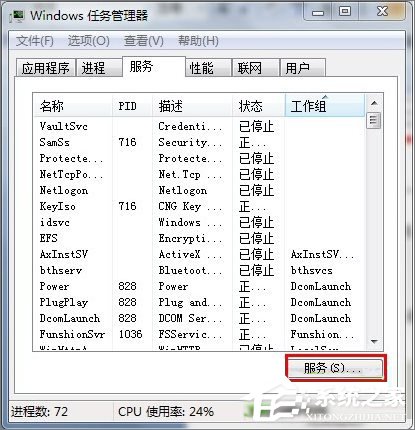Screen dimensions: 415x430
Task: Click the Credenti... description cell
Action: click(190, 126)
